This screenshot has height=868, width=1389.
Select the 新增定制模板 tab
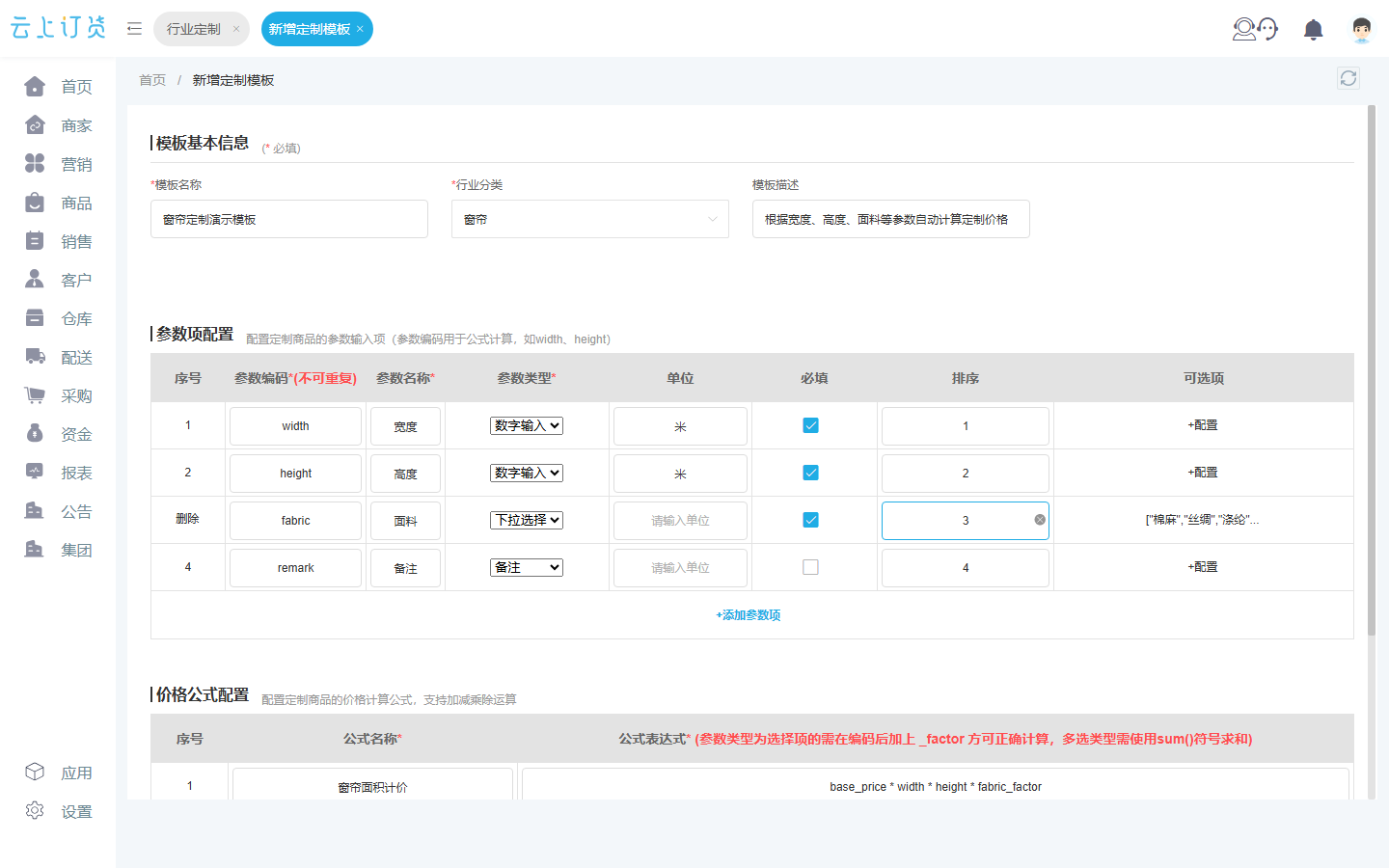point(310,29)
